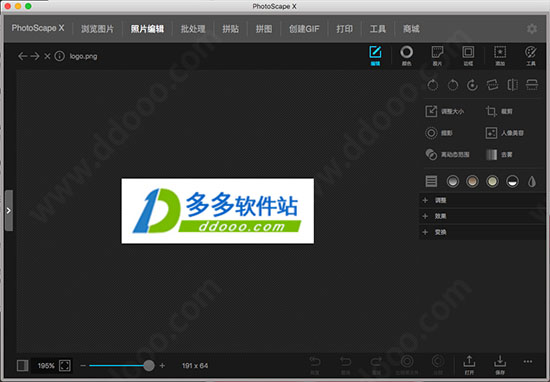Open the 人像美容 portrait beauty tool
550x382 pixels.
coord(505,133)
